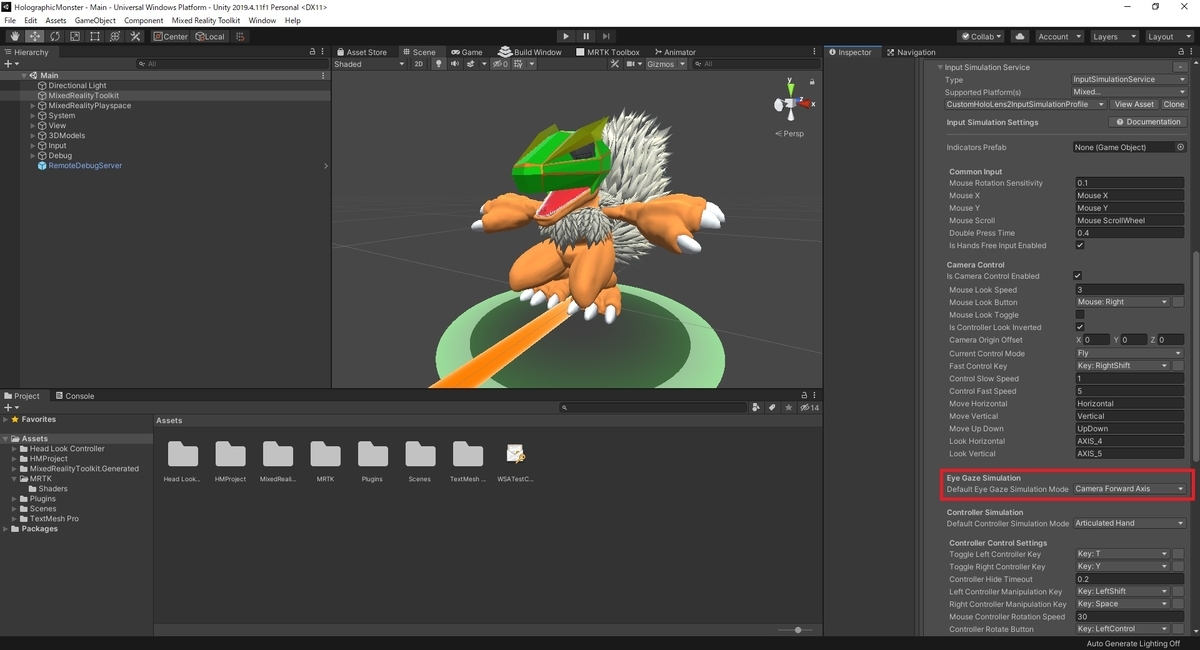Enable Mouse Look Toggle checkbox
Viewport: 1200px width, 650px height.
click(1079, 314)
